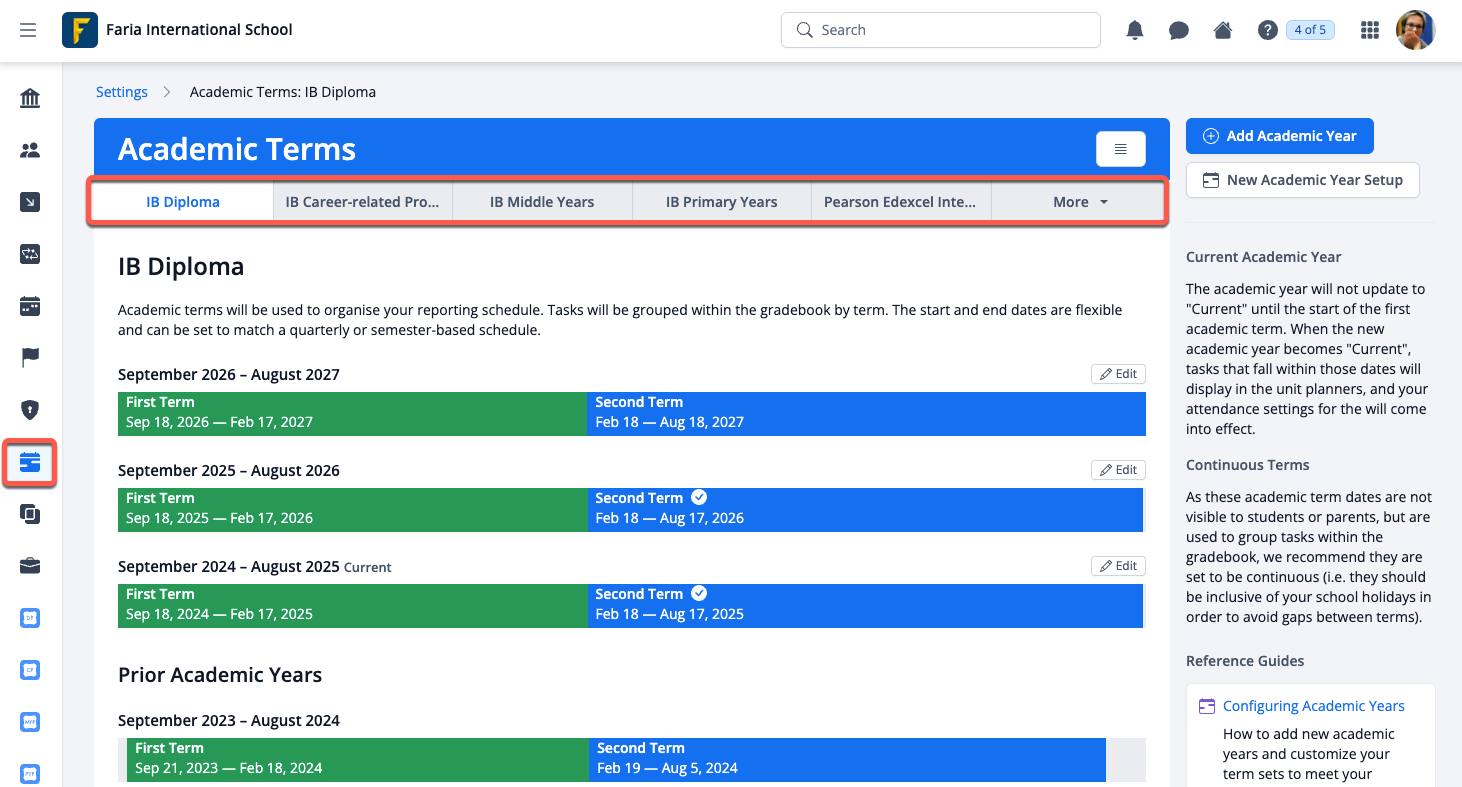Switch to IB Career-related Programme tab
This screenshot has height=787, width=1462.
[x=362, y=202]
